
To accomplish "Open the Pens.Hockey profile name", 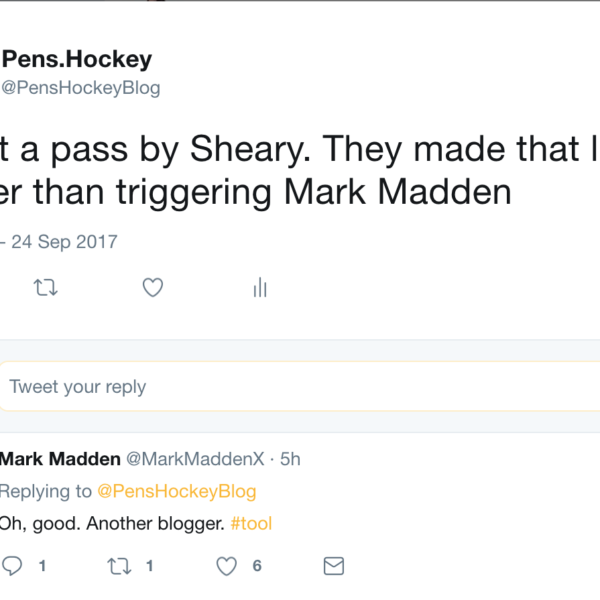I will (x=77, y=59).
